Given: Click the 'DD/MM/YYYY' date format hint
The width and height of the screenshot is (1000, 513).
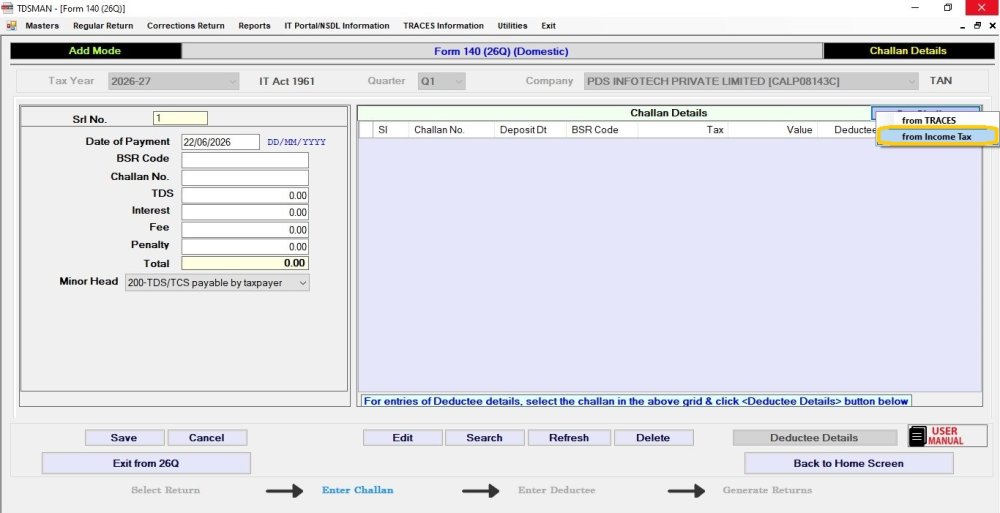Looking at the screenshot, I should coord(297,142).
